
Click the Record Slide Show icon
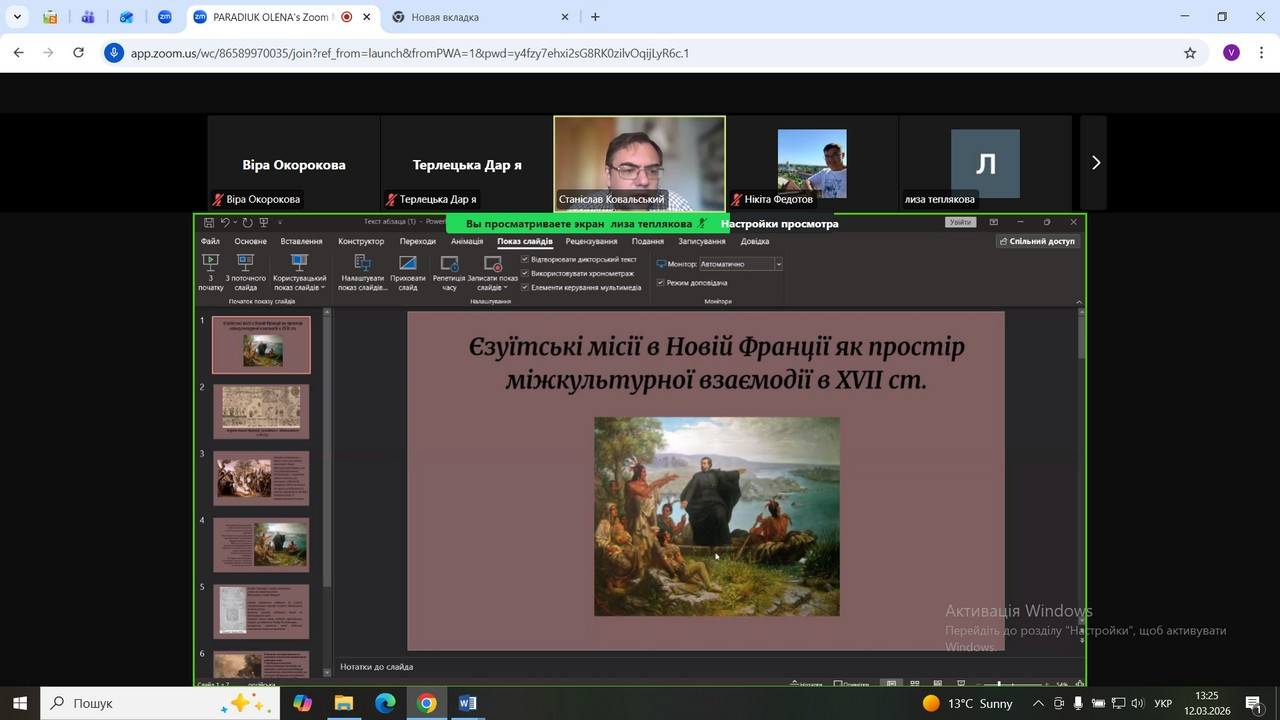pyautogui.click(x=492, y=264)
